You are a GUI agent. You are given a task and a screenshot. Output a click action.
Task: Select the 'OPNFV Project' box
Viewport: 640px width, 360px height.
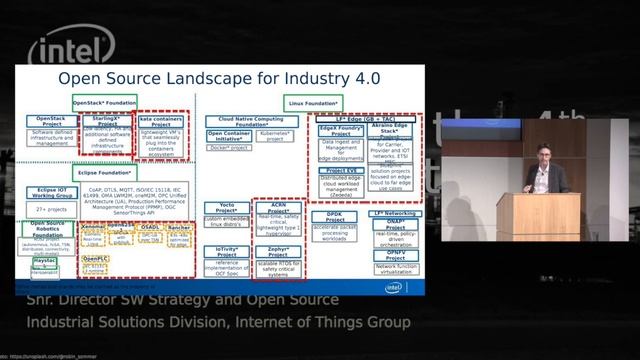[x=396, y=256]
